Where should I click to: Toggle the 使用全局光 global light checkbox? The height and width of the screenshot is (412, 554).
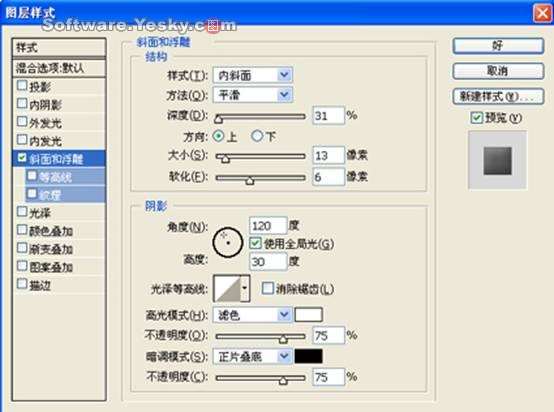pyautogui.click(x=255, y=243)
